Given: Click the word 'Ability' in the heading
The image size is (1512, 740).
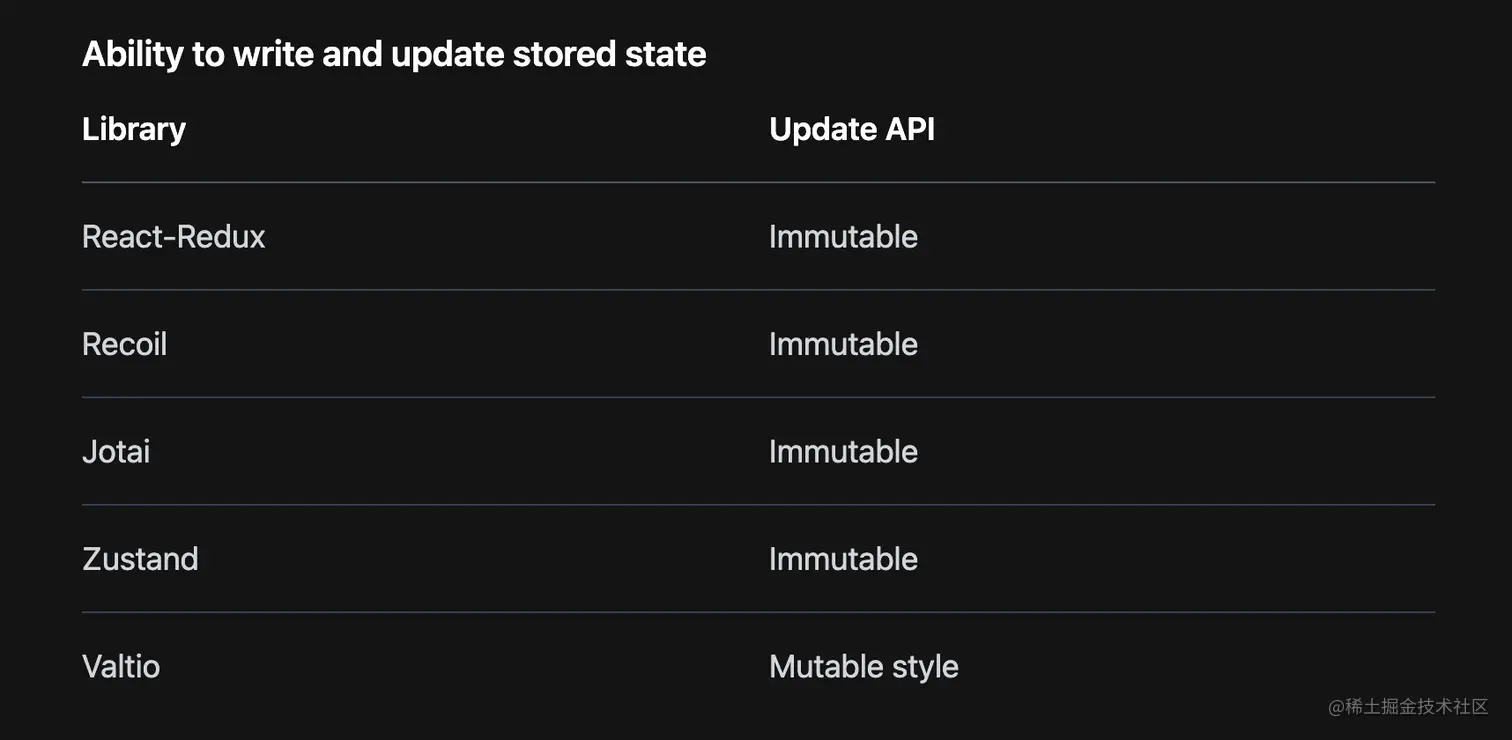Looking at the screenshot, I should [133, 54].
